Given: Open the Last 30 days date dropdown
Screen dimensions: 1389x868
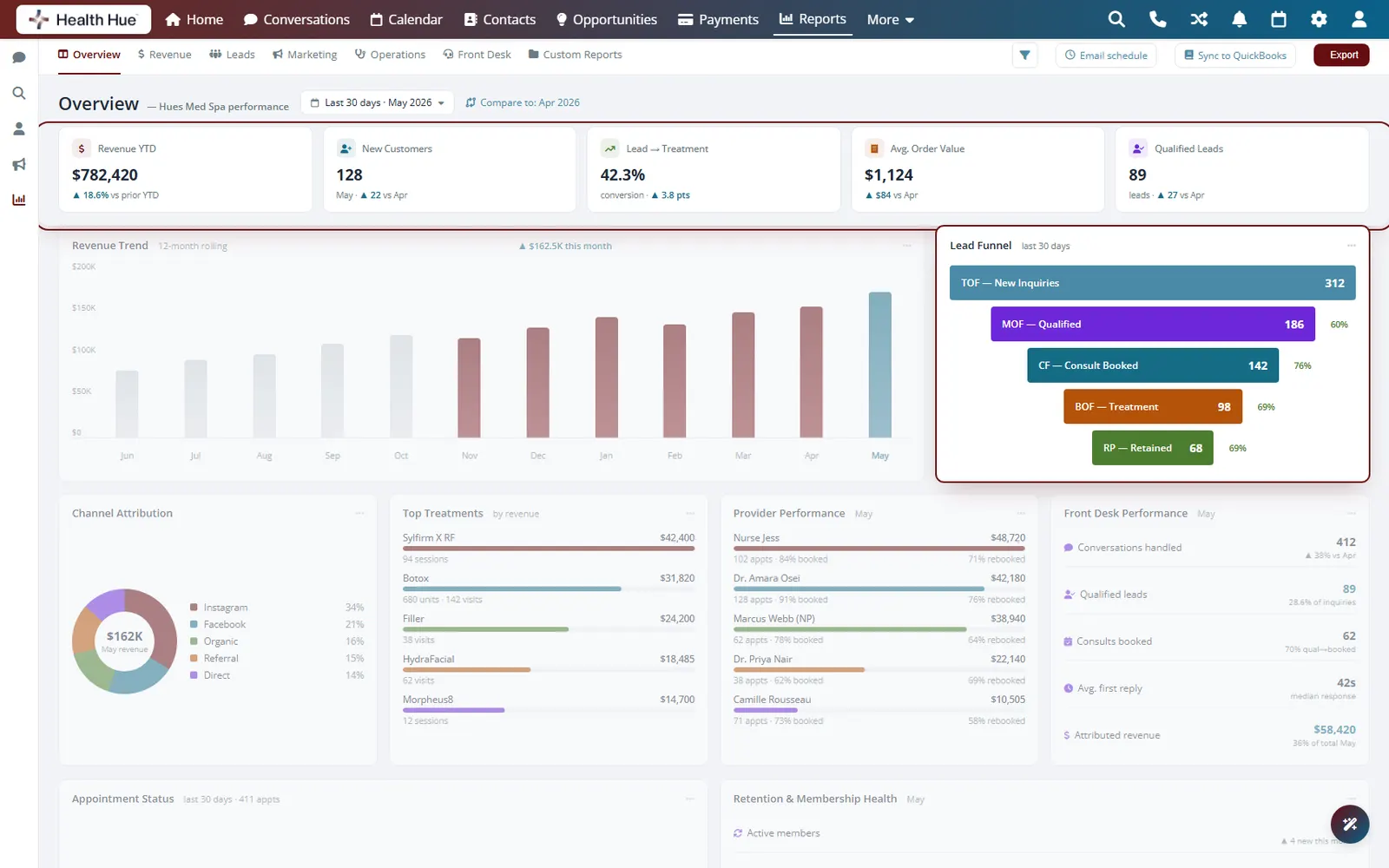Looking at the screenshot, I should pyautogui.click(x=378, y=102).
